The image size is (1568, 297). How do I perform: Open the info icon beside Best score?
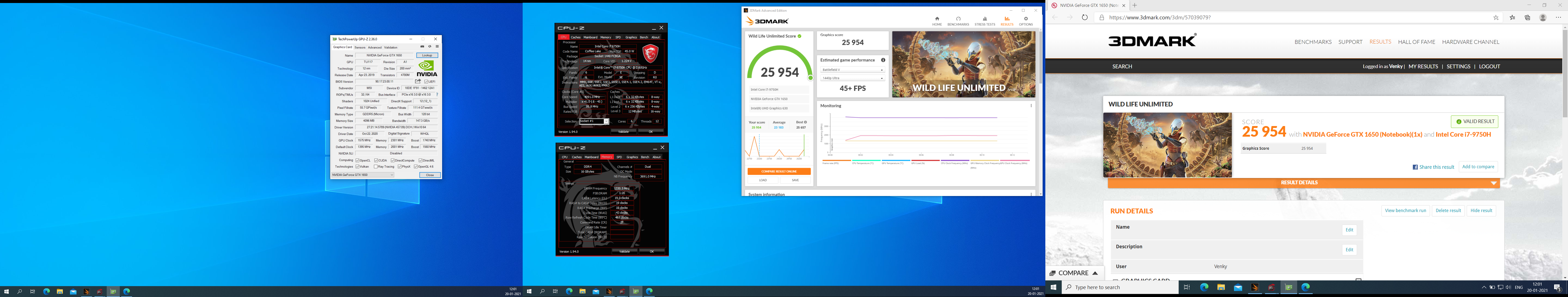[x=805, y=122]
